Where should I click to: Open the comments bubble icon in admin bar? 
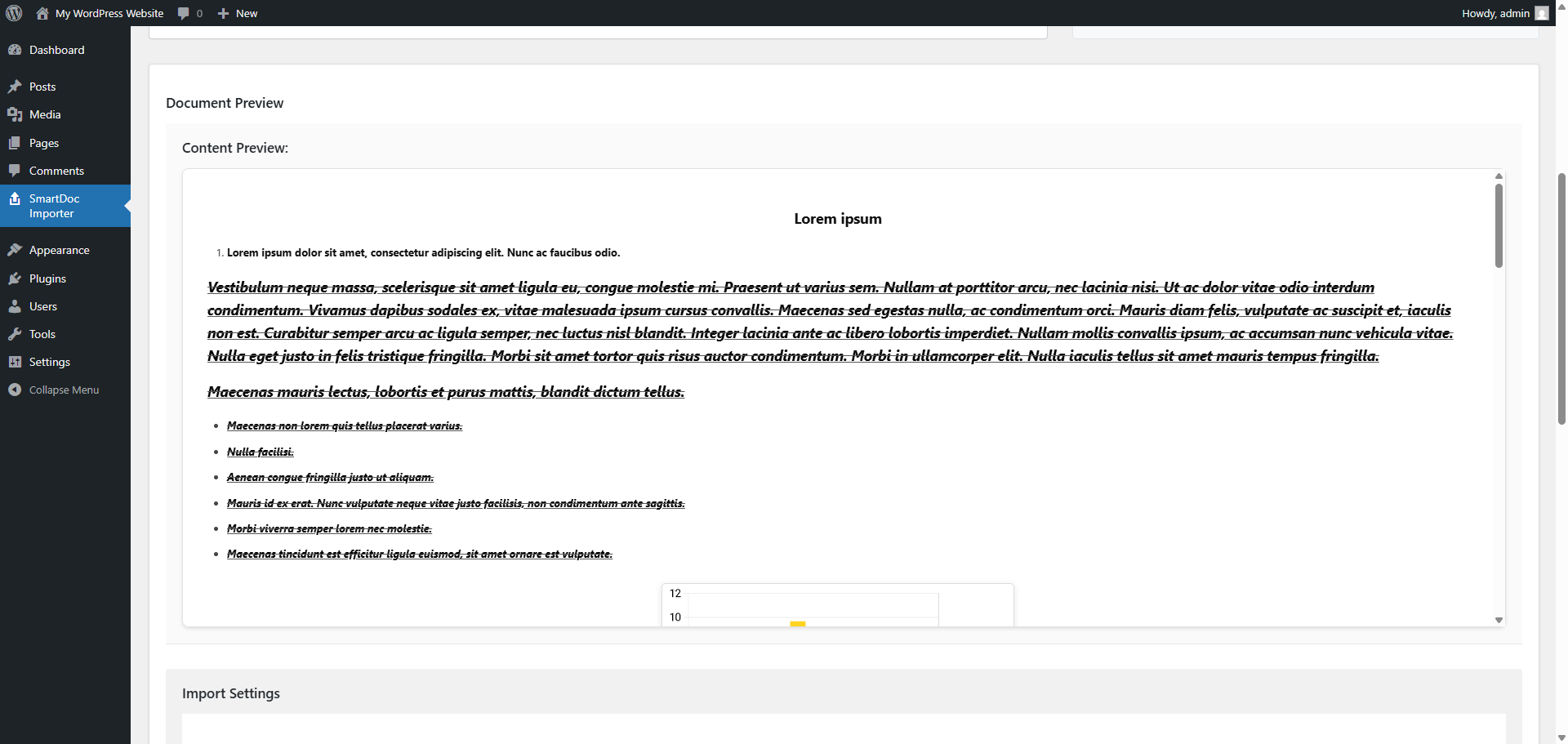coord(184,13)
